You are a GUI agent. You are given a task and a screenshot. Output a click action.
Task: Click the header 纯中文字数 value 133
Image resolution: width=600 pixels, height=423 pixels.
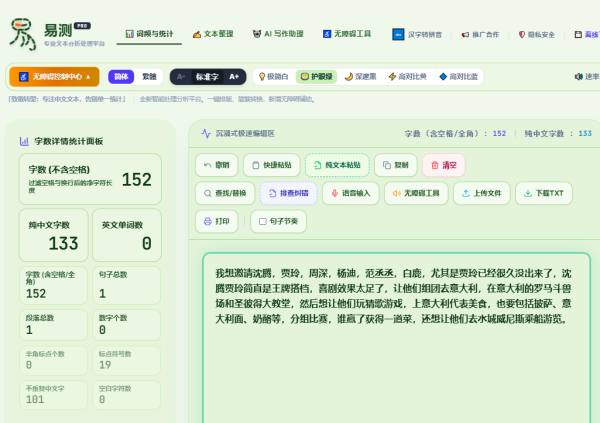click(x=585, y=134)
